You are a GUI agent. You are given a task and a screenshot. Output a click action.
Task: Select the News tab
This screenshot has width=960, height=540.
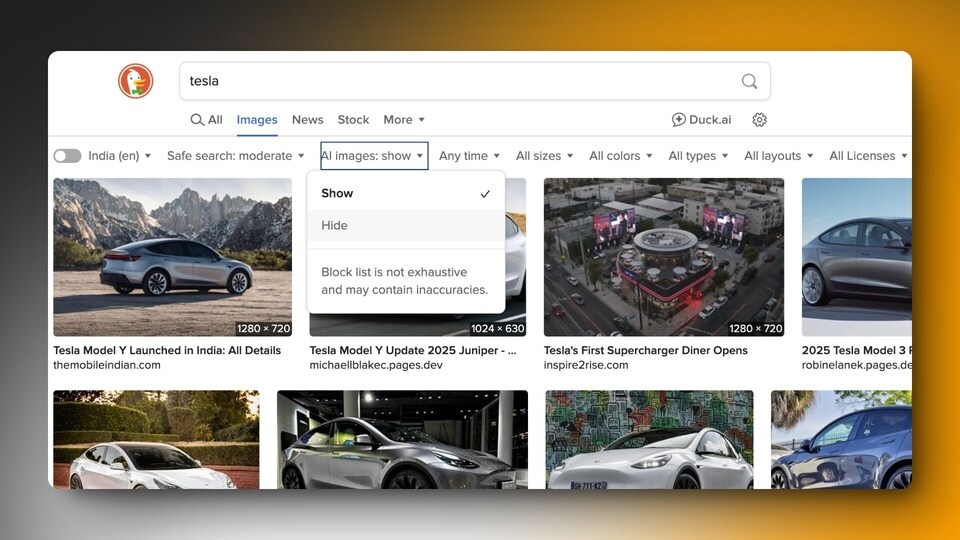(x=307, y=119)
